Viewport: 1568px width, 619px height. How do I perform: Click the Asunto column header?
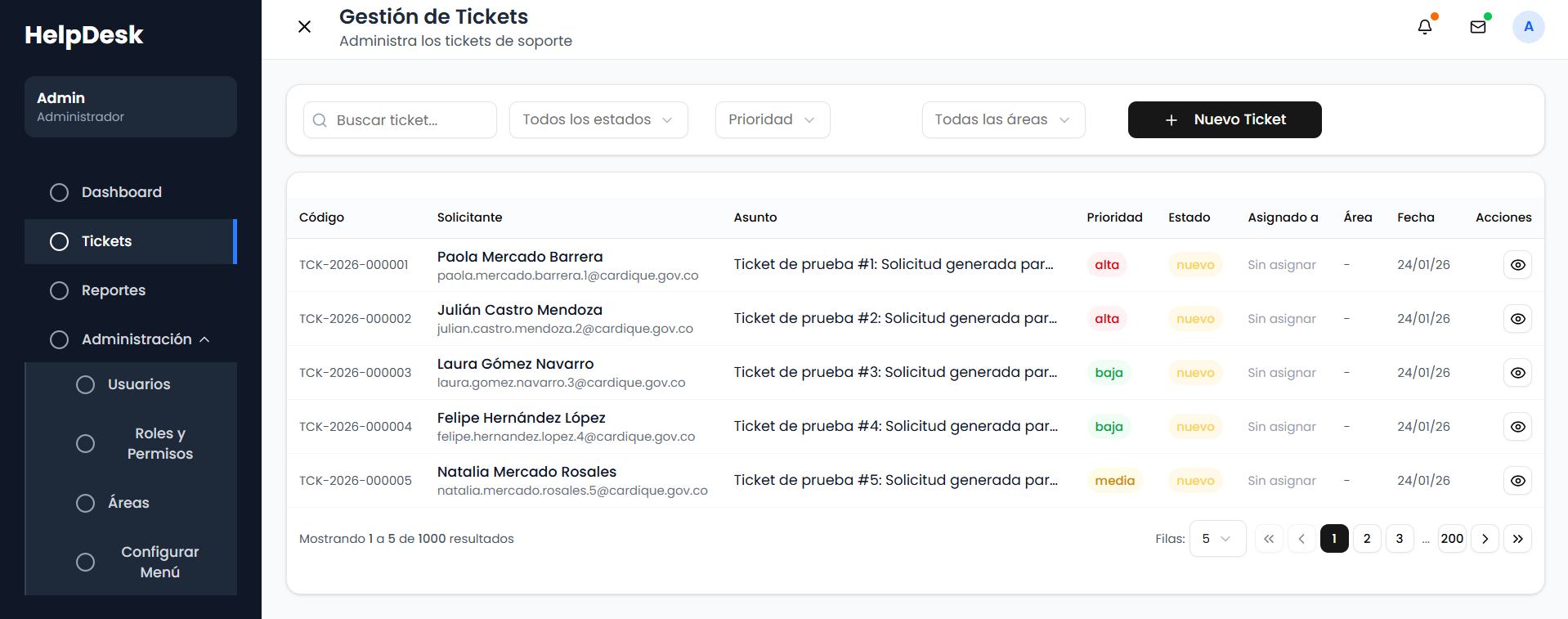pos(755,218)
